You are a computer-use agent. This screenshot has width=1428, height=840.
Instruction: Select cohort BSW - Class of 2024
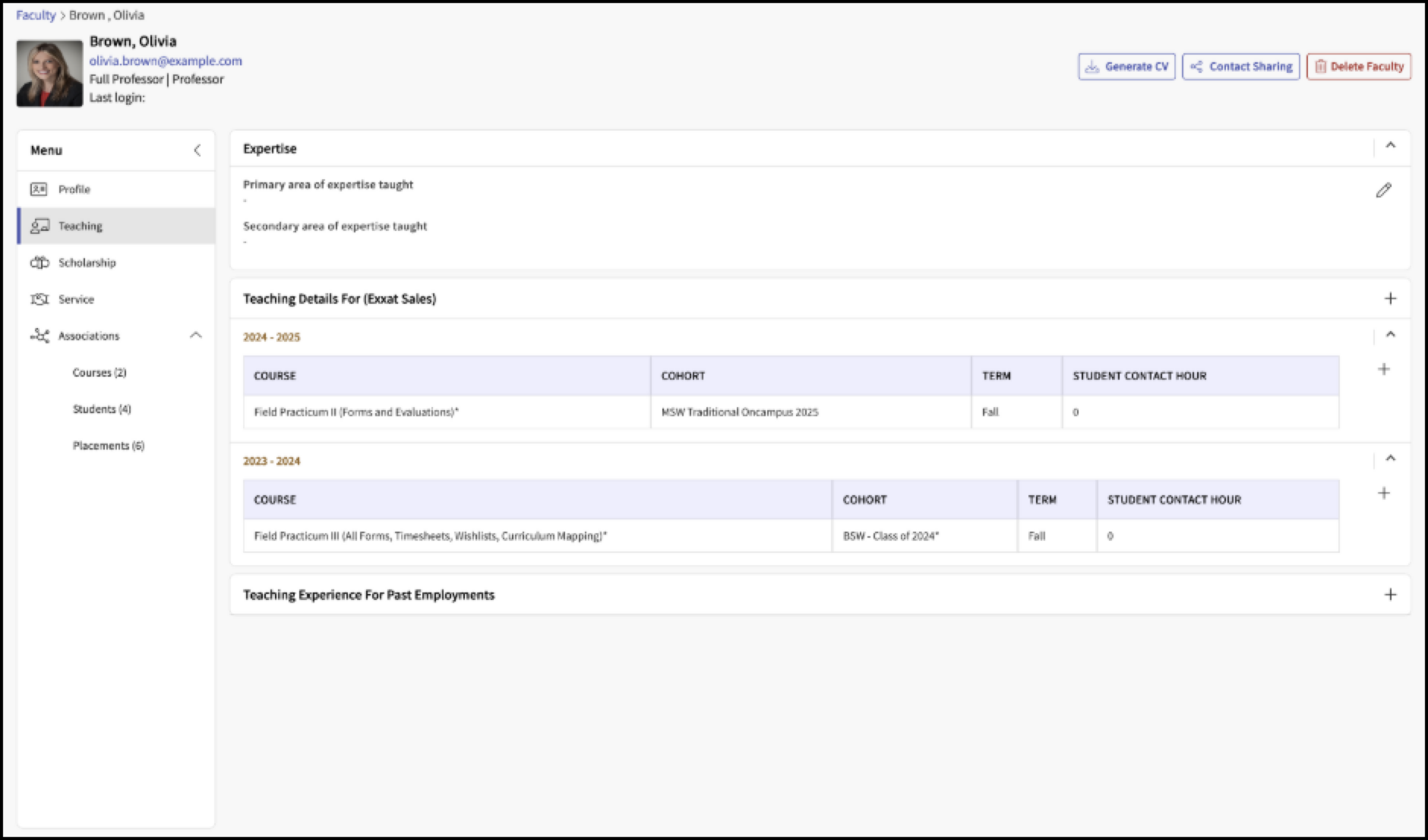[891, 536]
